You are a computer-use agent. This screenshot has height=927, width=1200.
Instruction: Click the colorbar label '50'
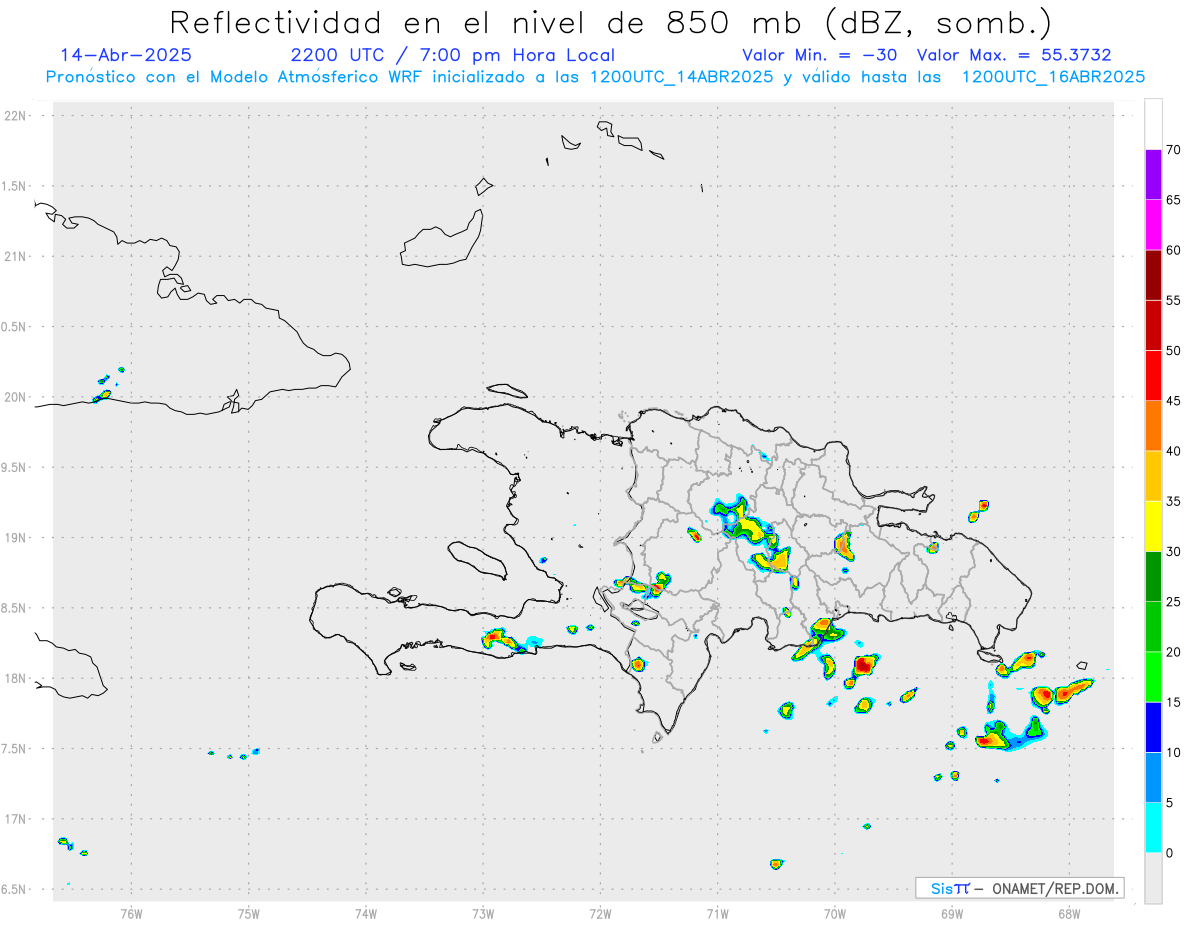coord(1173,351)
